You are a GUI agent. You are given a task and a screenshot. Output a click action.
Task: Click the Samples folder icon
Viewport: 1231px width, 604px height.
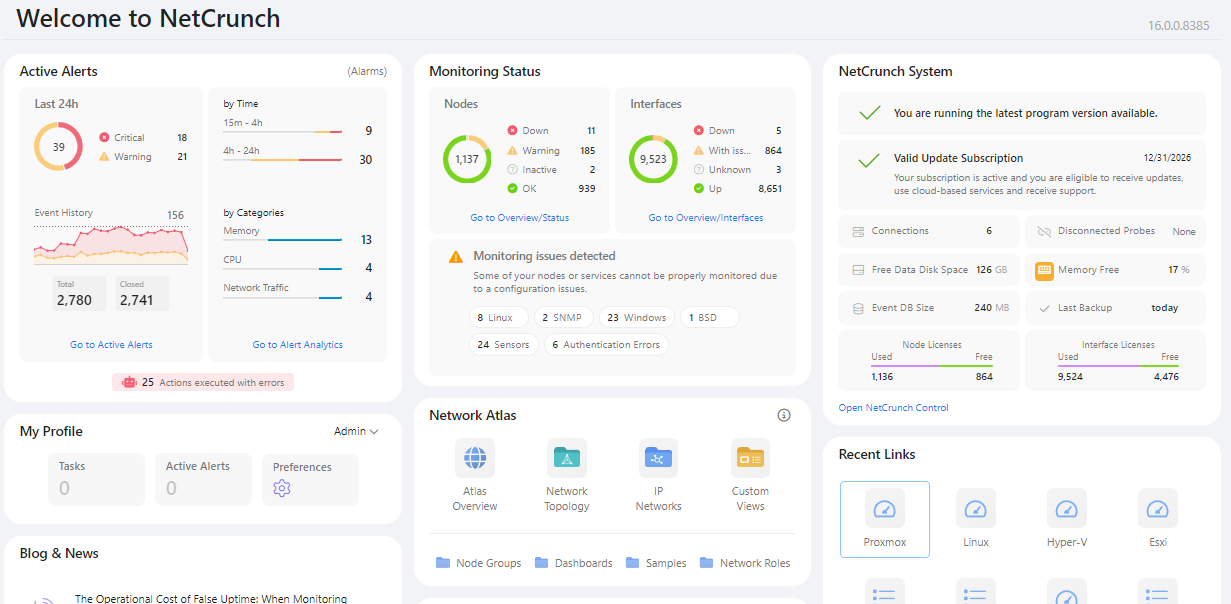click(x=633, y=563)
